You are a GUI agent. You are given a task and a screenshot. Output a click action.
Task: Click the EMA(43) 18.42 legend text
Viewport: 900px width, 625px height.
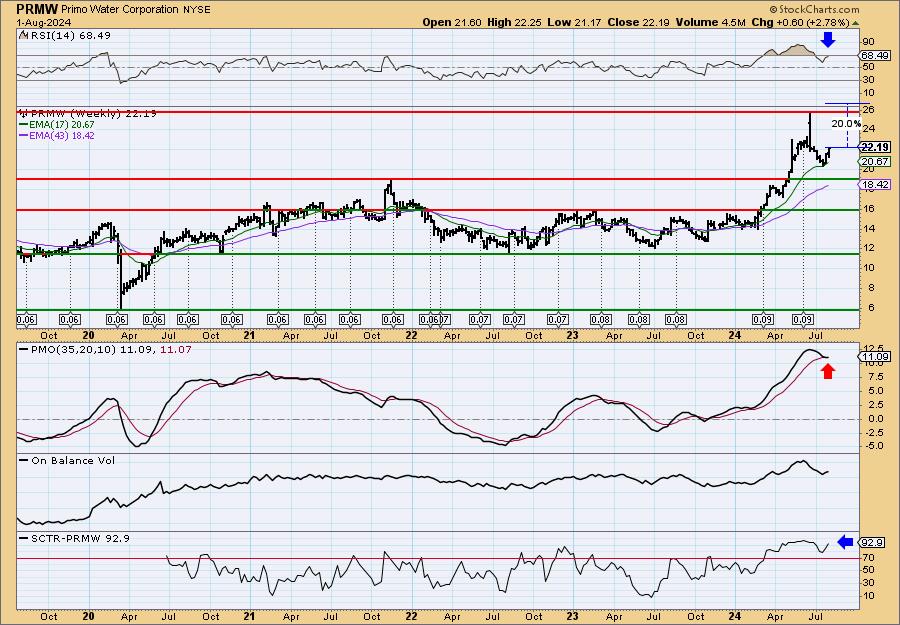[x=61, y=136]
